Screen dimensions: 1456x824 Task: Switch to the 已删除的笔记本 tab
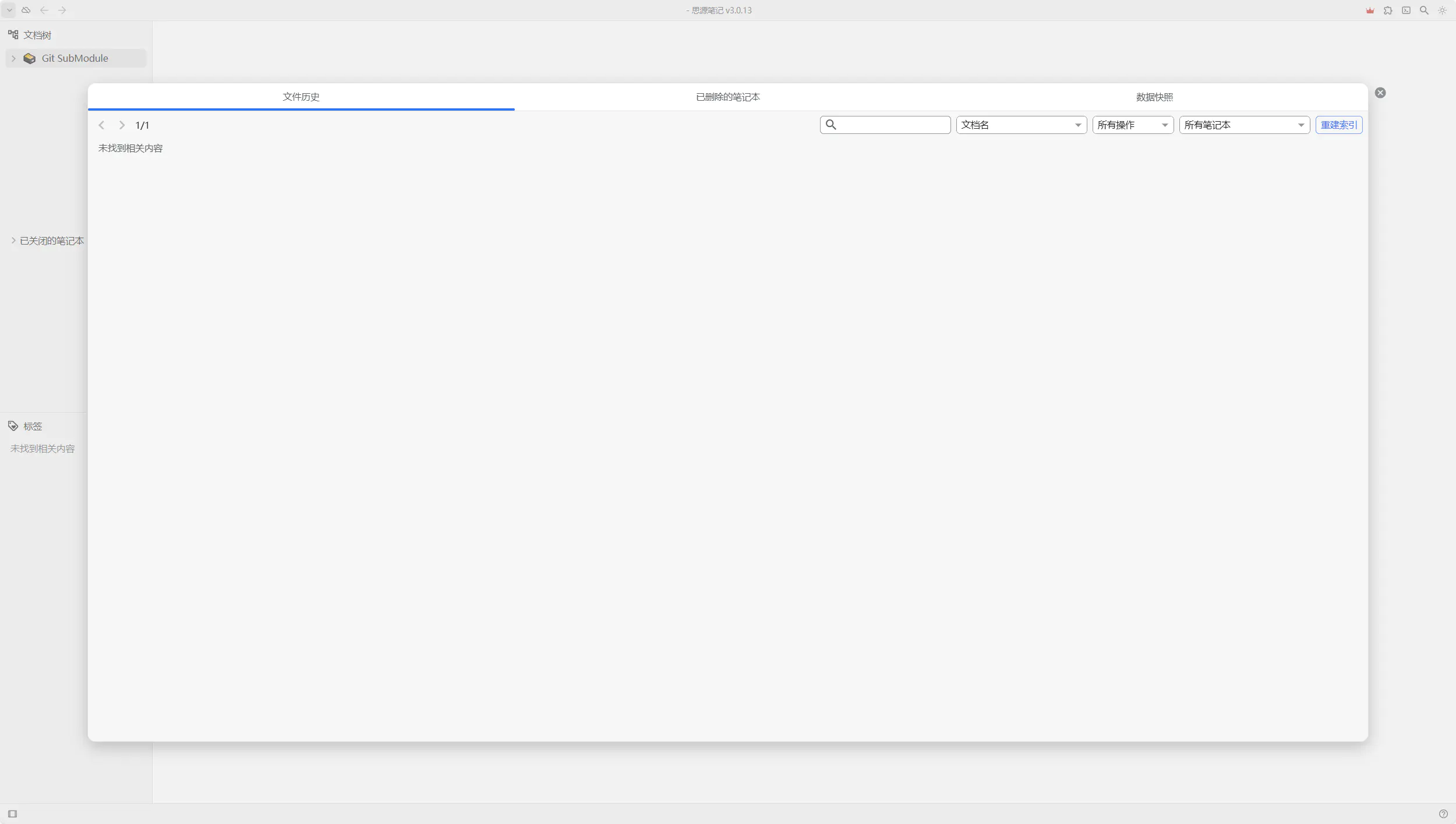pos(727,97)
